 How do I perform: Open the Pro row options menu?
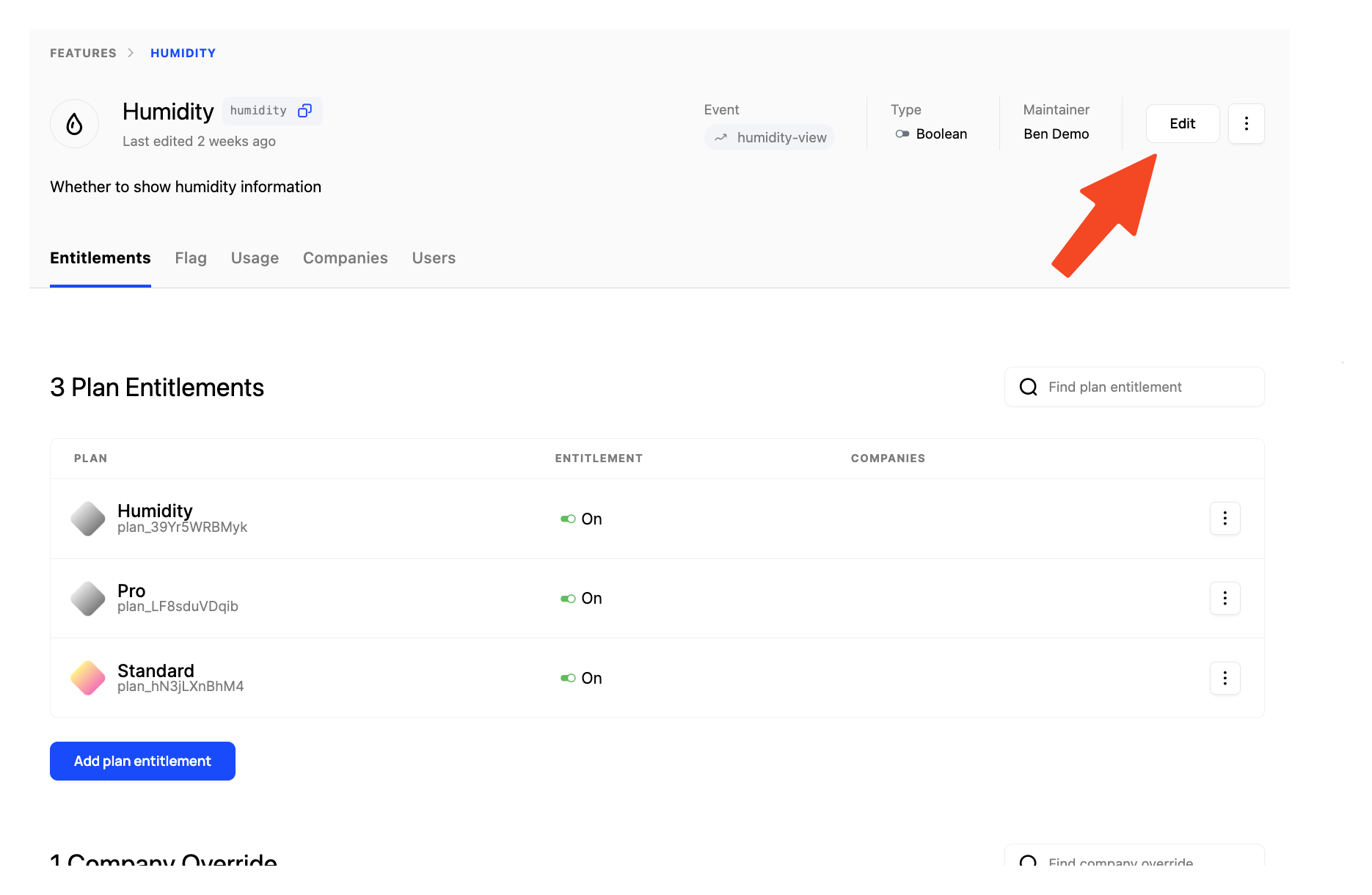(1225, 598)
